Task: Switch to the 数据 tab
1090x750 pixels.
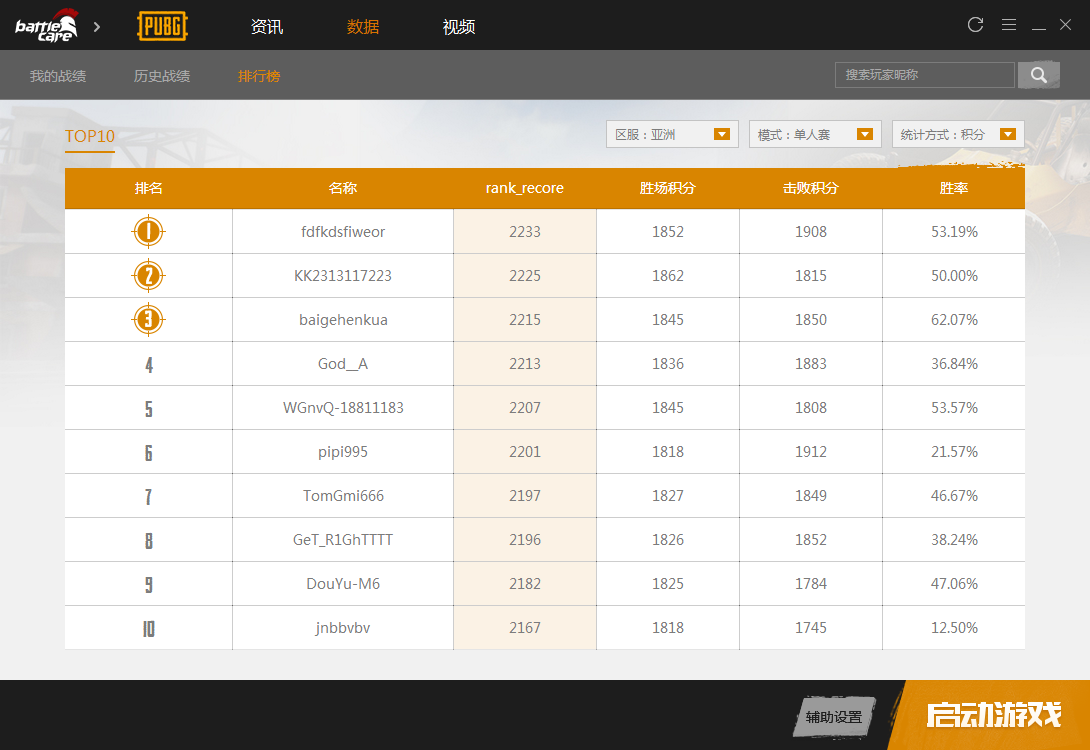Action: pos(363,26)
